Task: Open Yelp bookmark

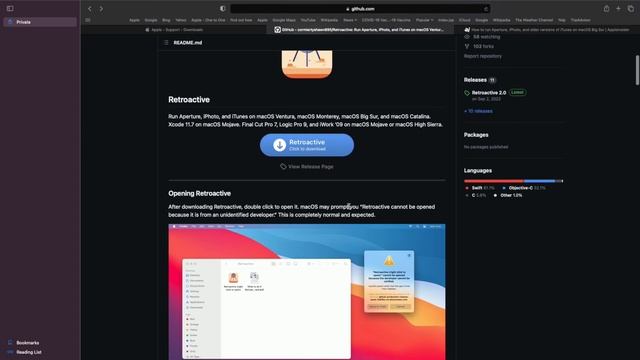Action: (562, 20)
